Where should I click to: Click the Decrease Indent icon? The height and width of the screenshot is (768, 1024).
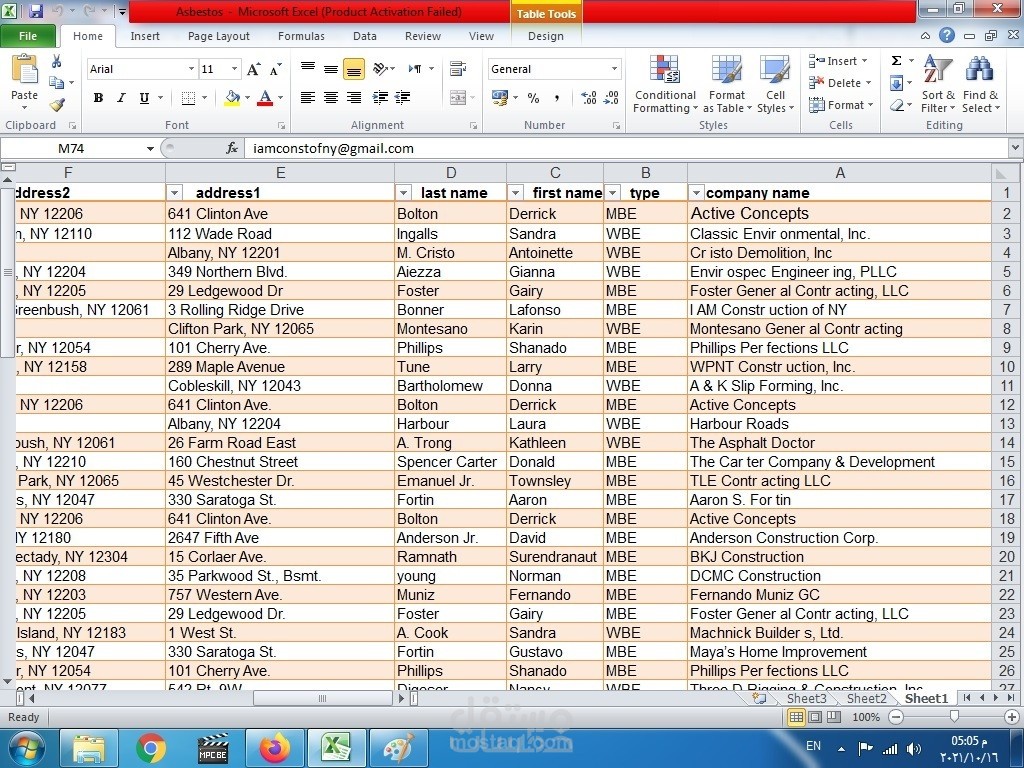click(380, 98)
